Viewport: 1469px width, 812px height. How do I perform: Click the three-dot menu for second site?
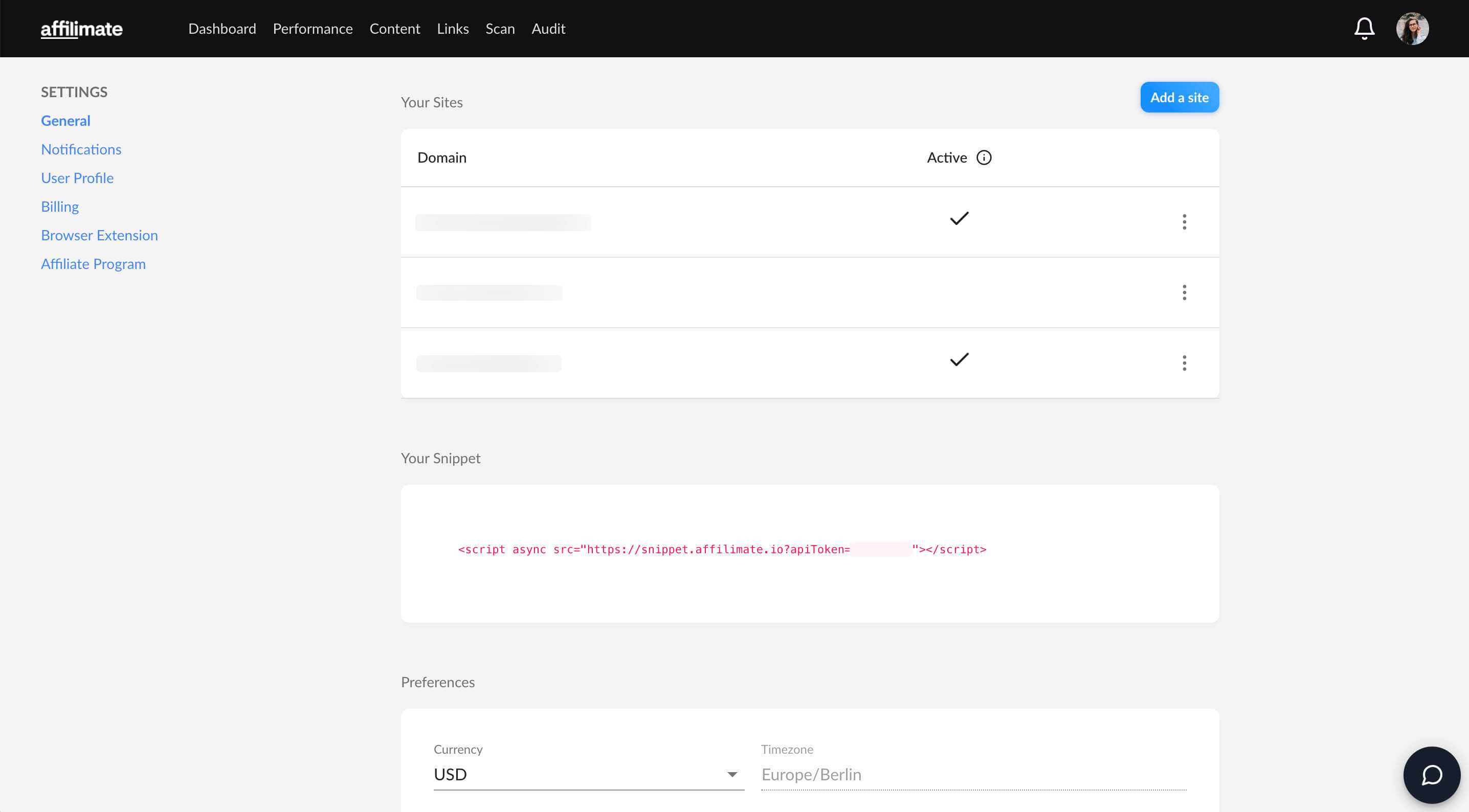[1184, 292]
